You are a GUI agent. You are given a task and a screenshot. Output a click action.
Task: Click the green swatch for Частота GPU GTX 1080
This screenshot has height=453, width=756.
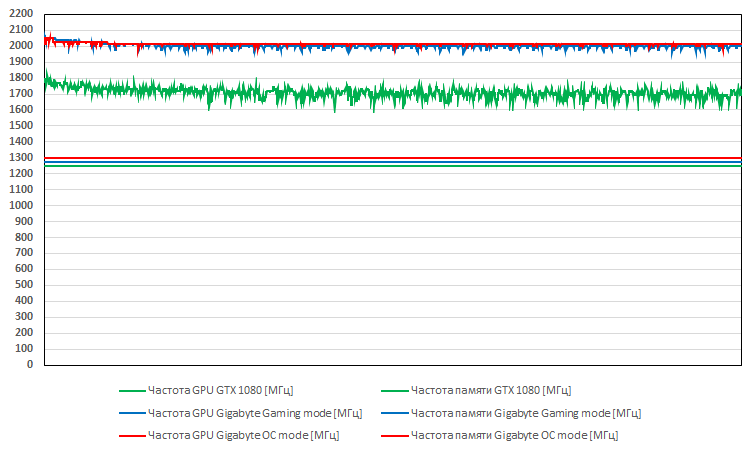(x=131, y=390)
